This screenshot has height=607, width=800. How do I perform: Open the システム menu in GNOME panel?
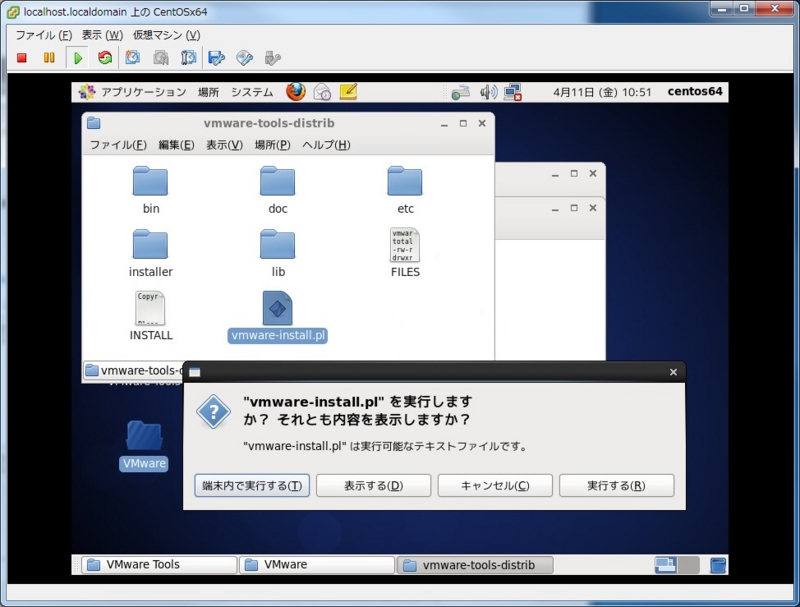point(252,92)
